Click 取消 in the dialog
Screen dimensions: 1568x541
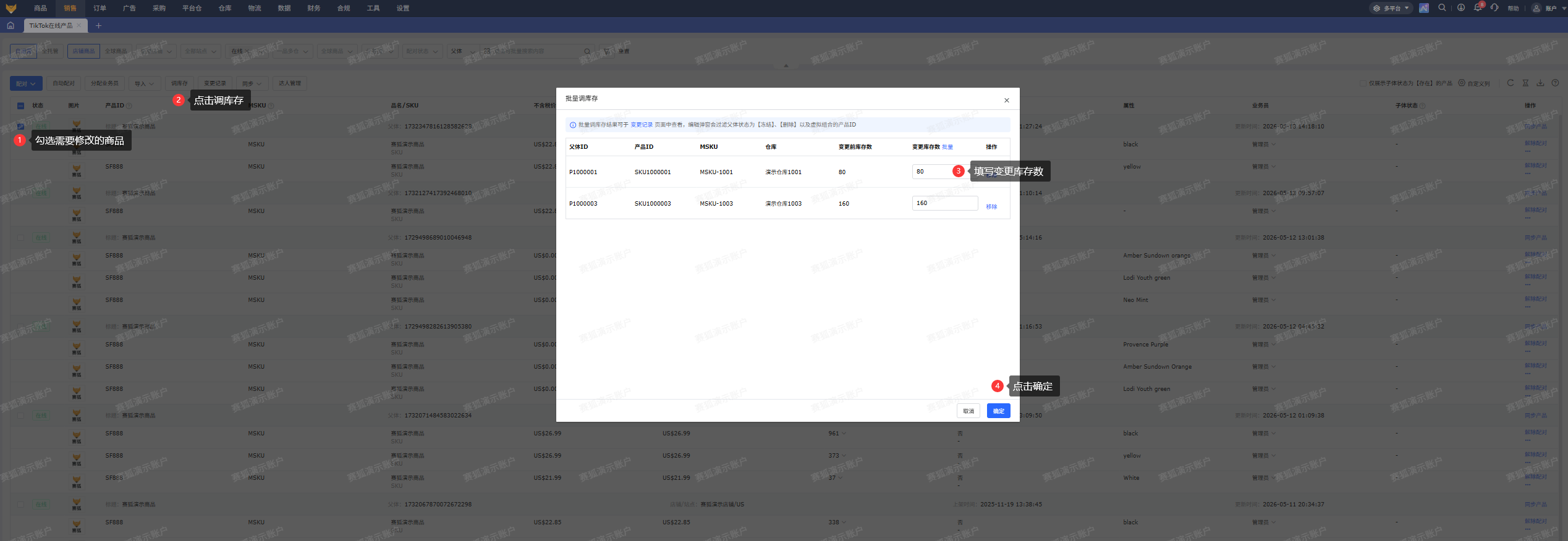pos(968,411)
